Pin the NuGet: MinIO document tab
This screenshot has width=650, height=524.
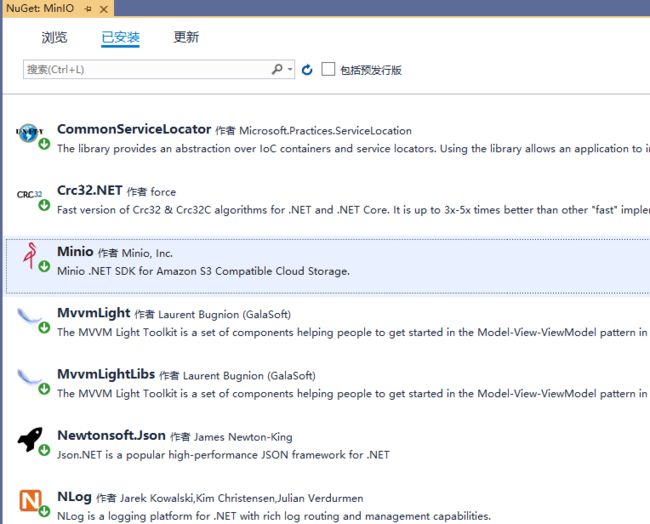(x=88, y=9)
